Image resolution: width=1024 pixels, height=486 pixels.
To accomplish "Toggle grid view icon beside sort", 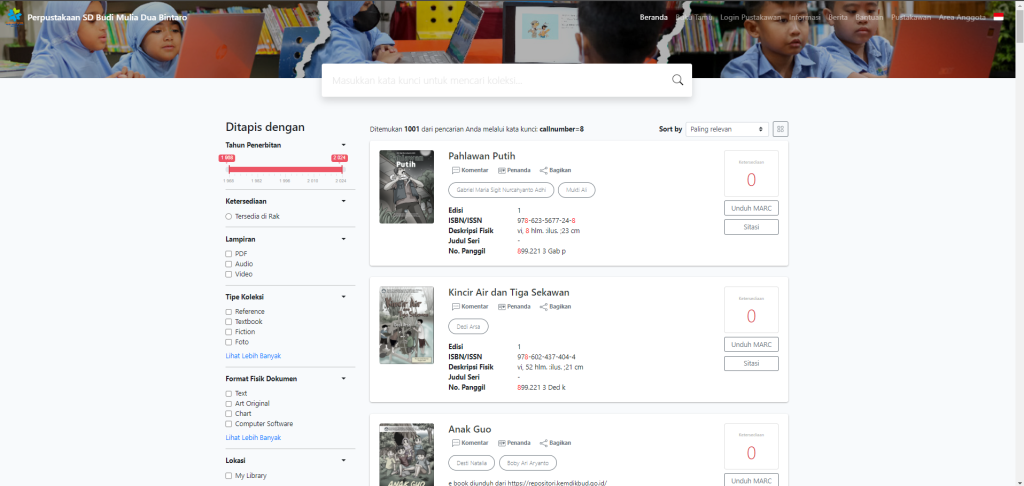I will pos(780,129).
